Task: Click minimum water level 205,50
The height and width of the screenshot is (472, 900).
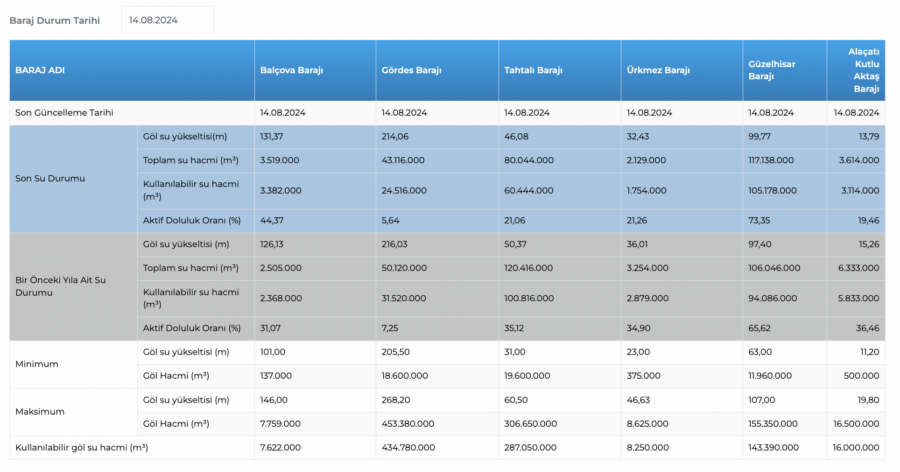Action: click(x=395, y=352)
